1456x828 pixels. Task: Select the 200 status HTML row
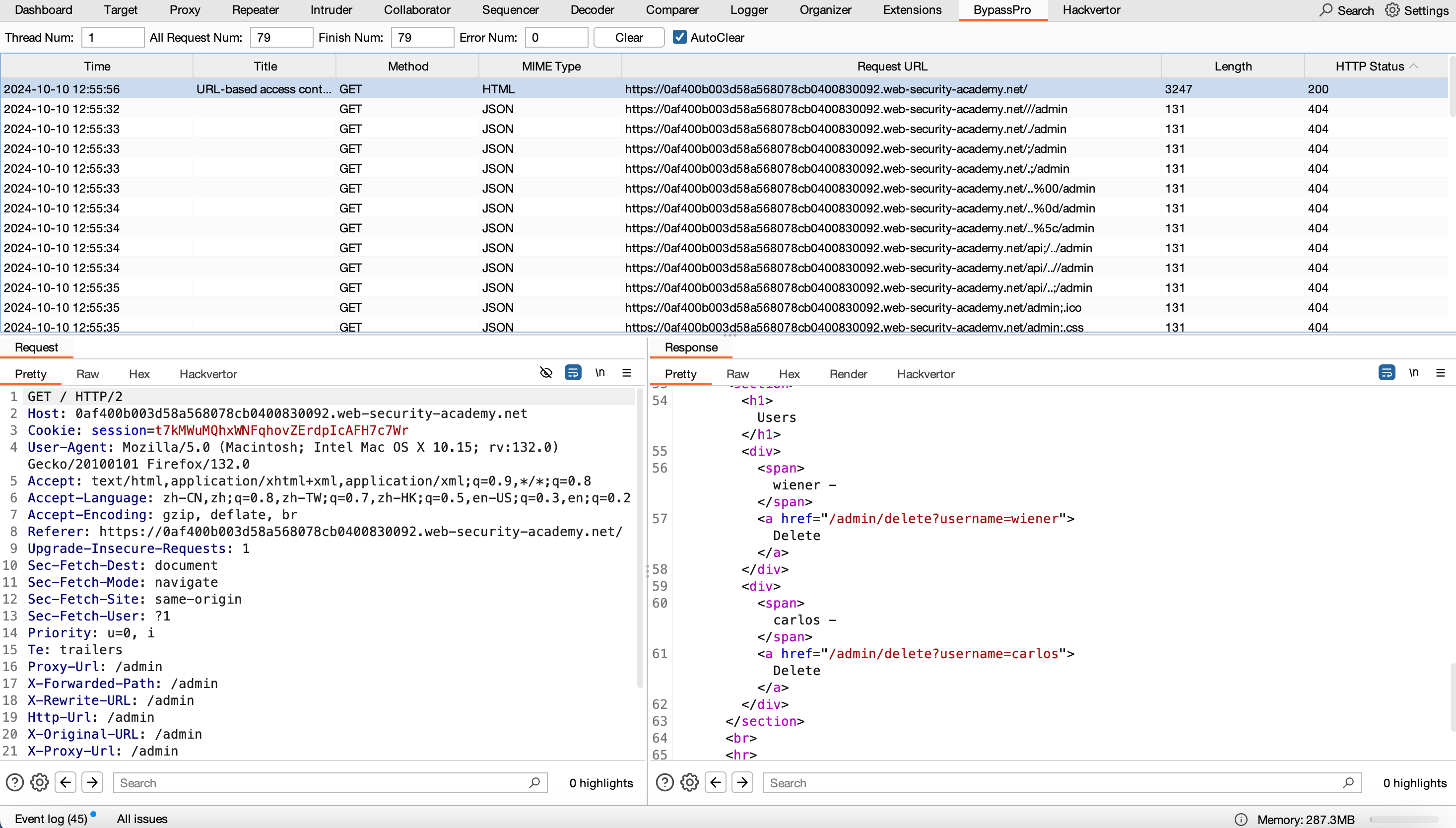pyautogui.click(x=725, y=89)
